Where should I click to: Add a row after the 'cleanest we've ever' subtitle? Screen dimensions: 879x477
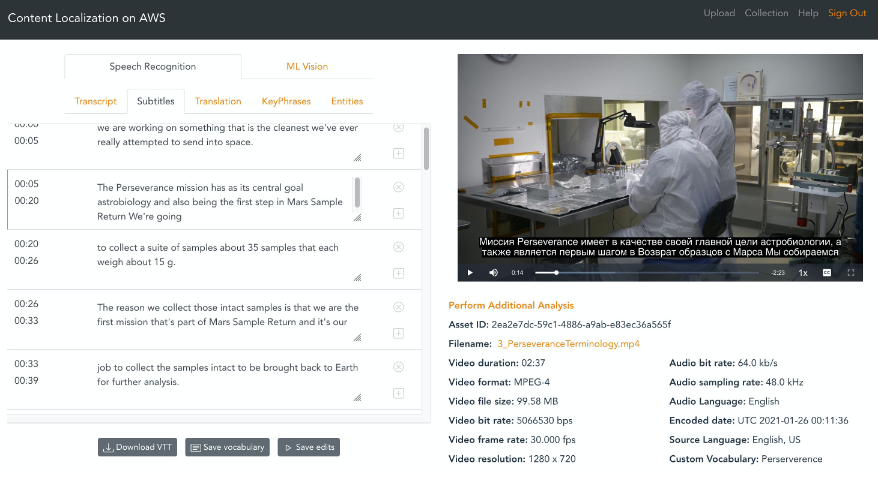(x=399, y=153)
